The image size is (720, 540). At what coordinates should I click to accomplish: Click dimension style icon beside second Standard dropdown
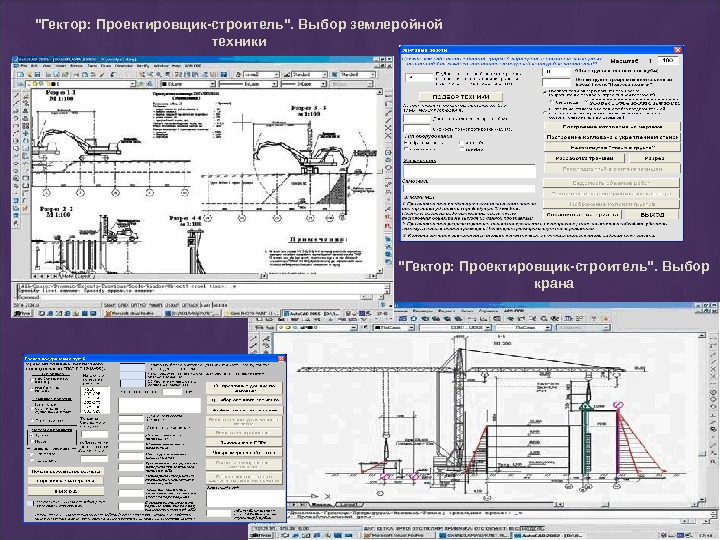(287, 74)
